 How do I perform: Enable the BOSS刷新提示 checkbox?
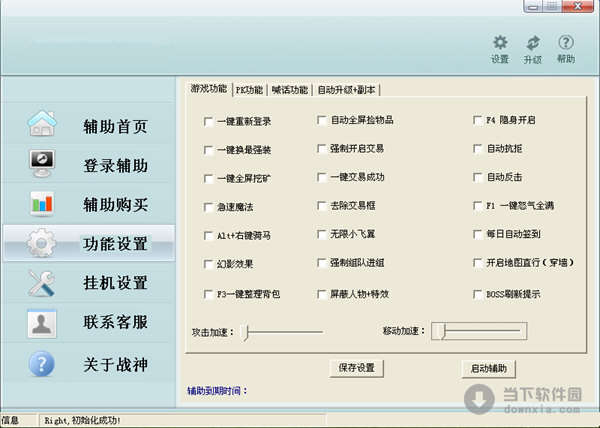478,295
